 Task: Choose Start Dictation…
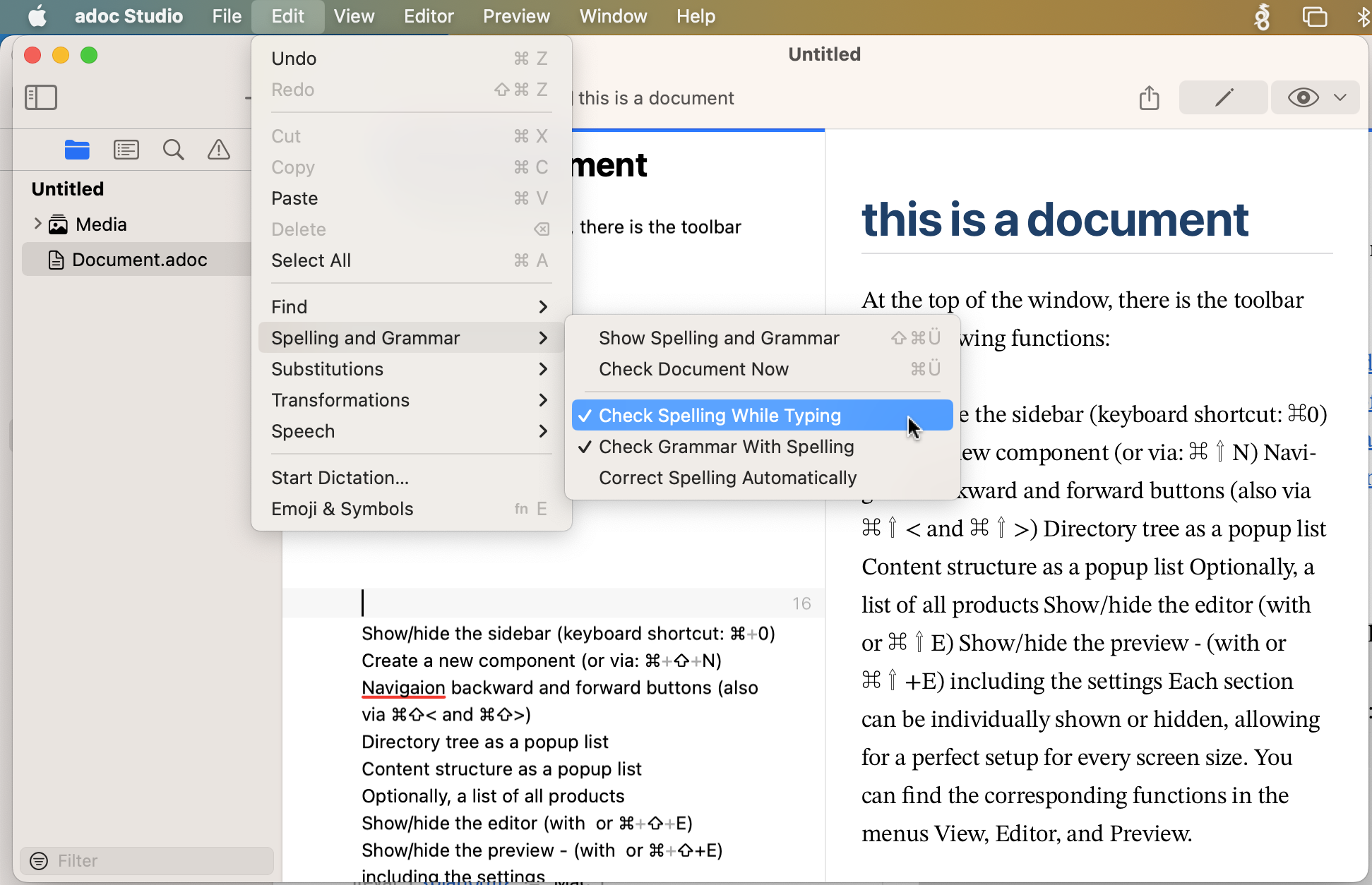411,478
